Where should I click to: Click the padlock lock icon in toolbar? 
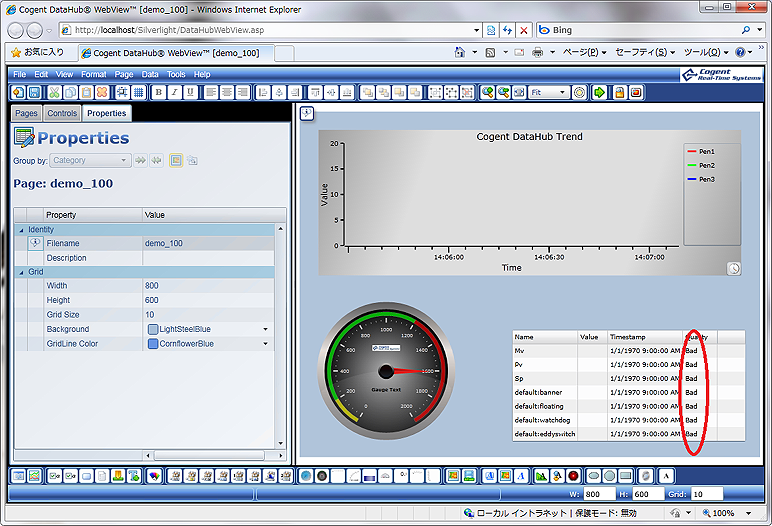[x=620, y=92]
